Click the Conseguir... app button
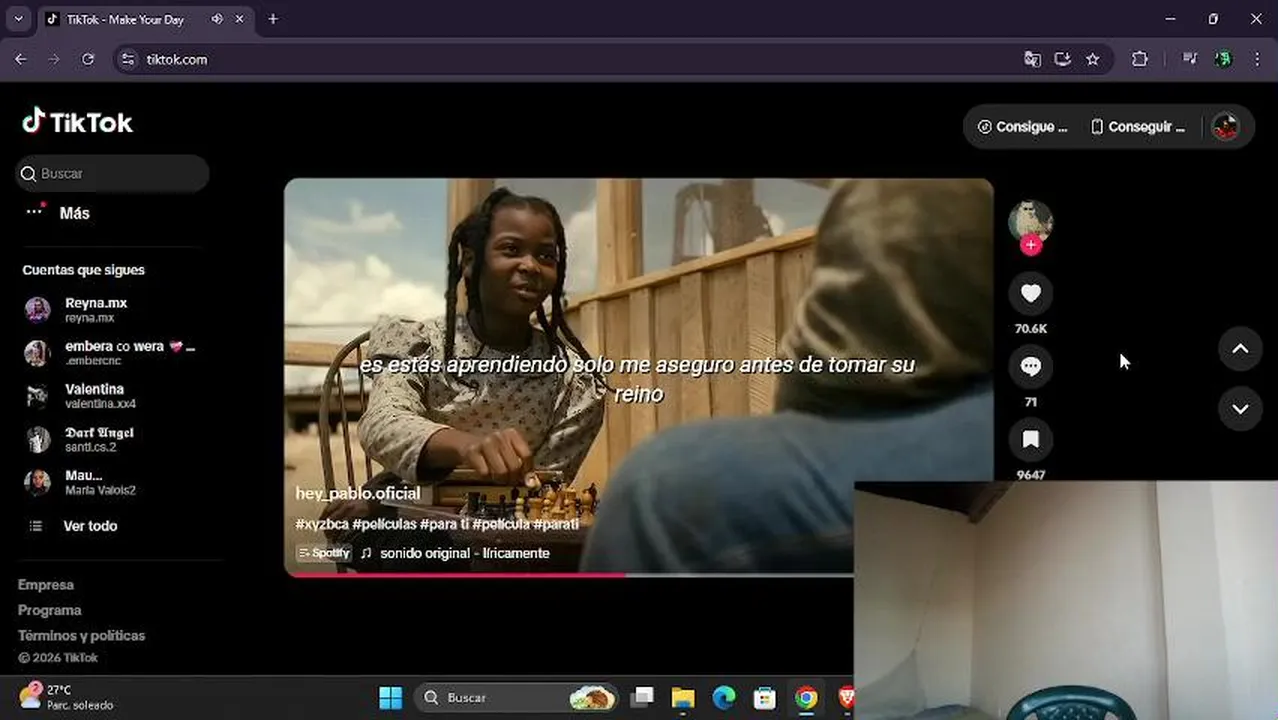 click(x=1138, y=127)
